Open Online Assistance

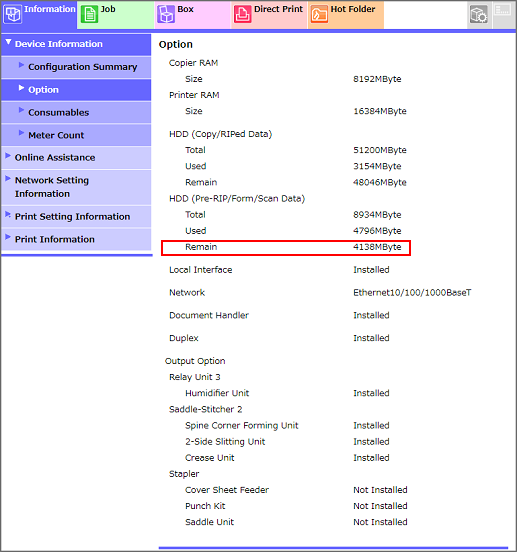(76, 158)
